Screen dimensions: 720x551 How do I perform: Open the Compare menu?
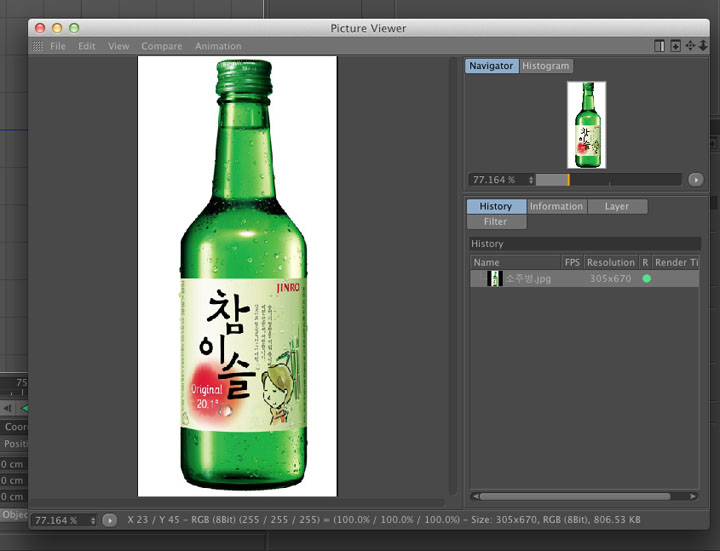(161, 46)
